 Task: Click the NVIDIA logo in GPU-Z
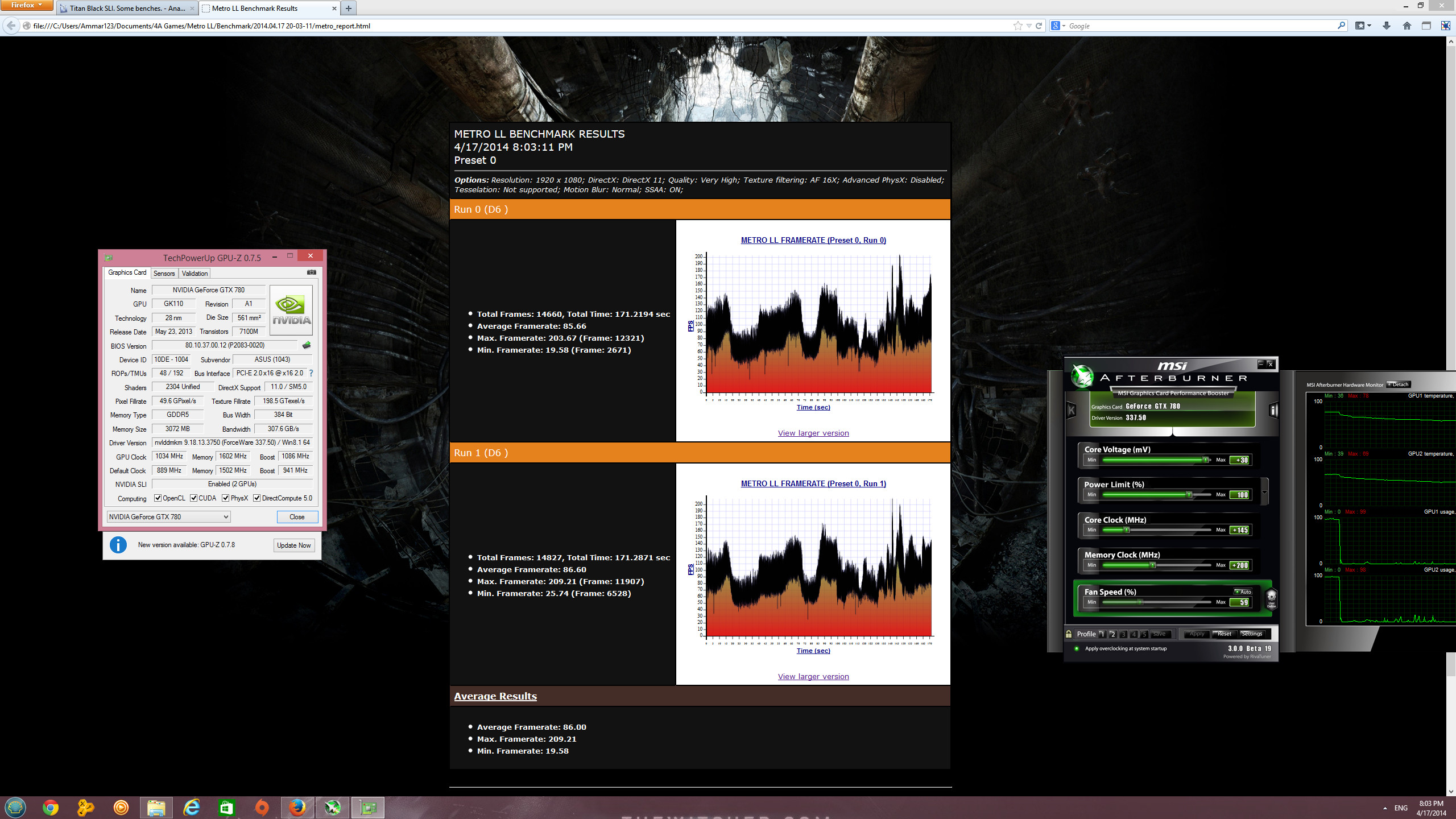click(291, 311)
